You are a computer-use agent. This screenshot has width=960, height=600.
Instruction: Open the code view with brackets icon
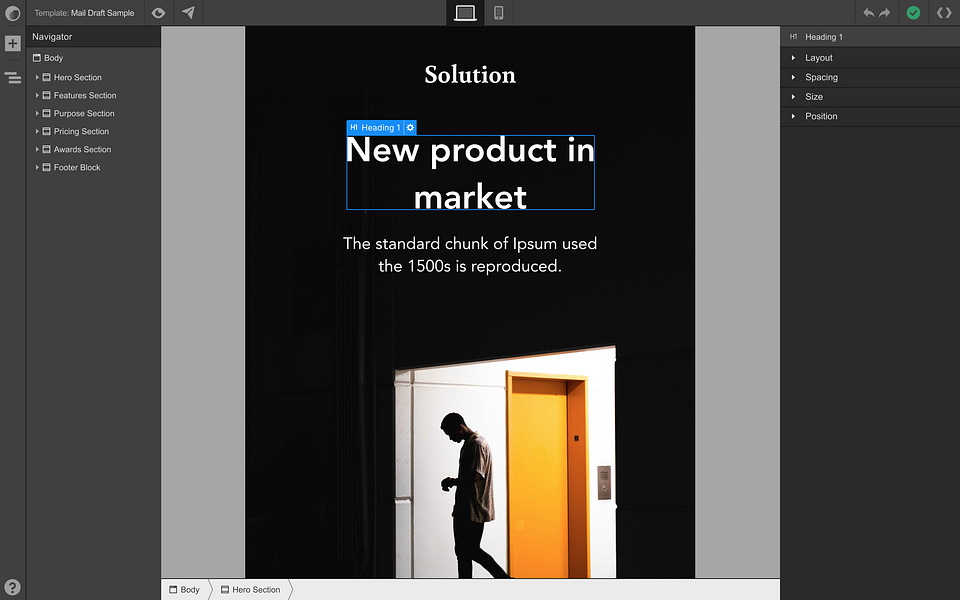(x=943, y=13)
